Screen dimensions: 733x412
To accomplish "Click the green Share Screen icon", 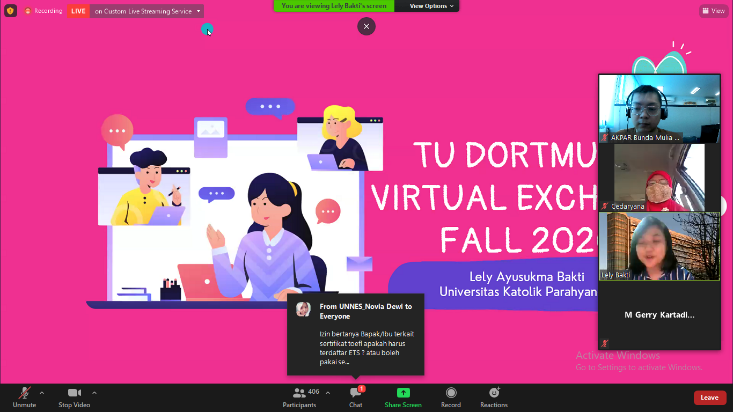I will pos(403,393).
